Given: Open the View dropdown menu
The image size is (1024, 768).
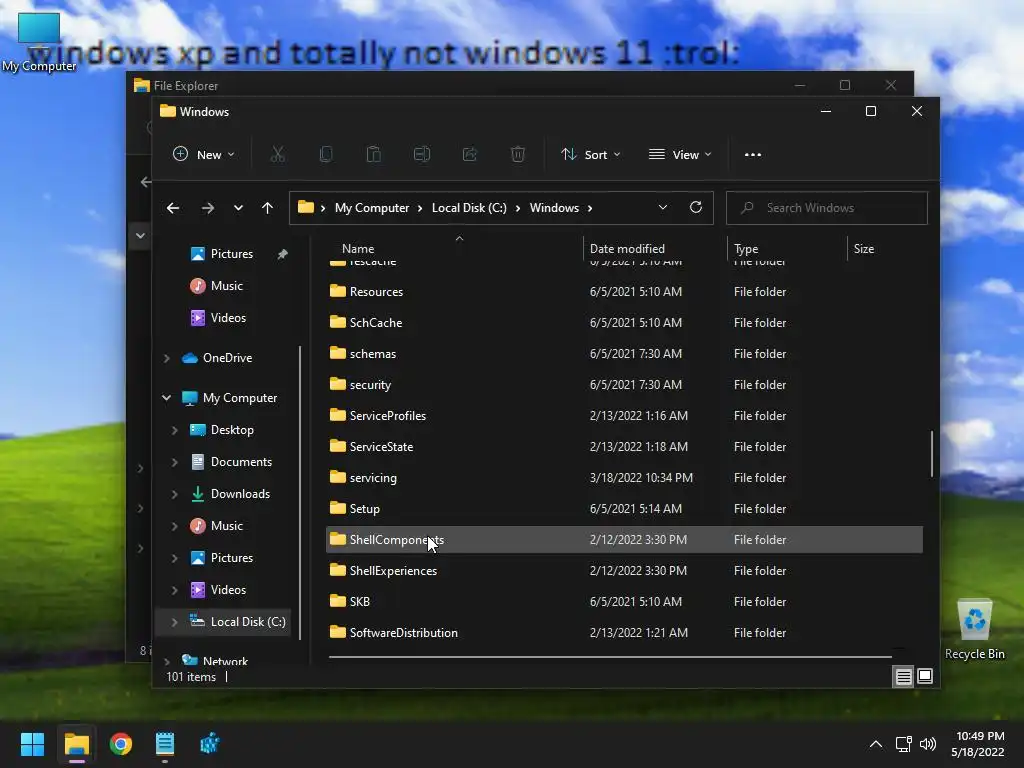Looking at the screenshot, I should tap(680, 154).
